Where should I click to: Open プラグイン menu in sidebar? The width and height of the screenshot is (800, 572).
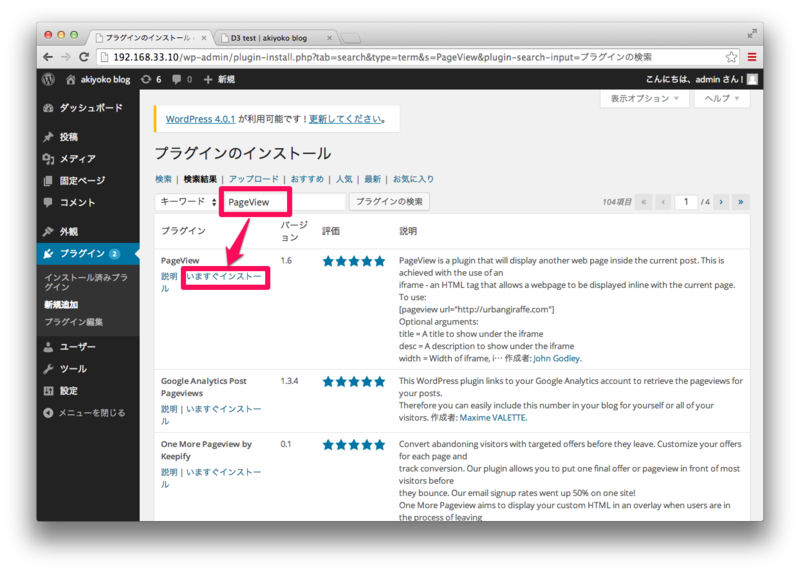(88, 254)
